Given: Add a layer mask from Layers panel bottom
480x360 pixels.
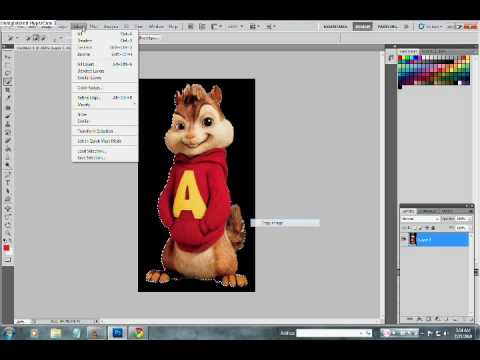Looking at the screenshot, I should [x=429, y=319].
